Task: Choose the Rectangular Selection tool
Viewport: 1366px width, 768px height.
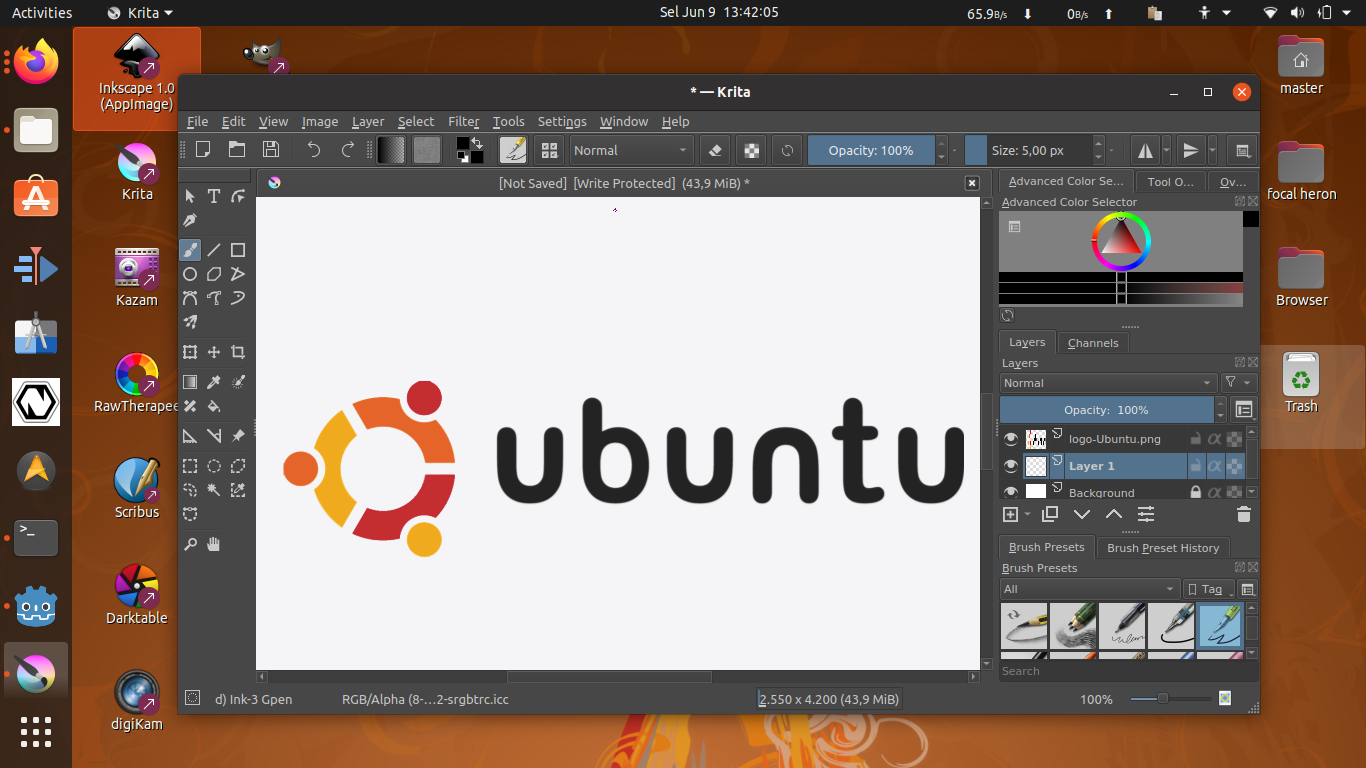Action: 190,466
